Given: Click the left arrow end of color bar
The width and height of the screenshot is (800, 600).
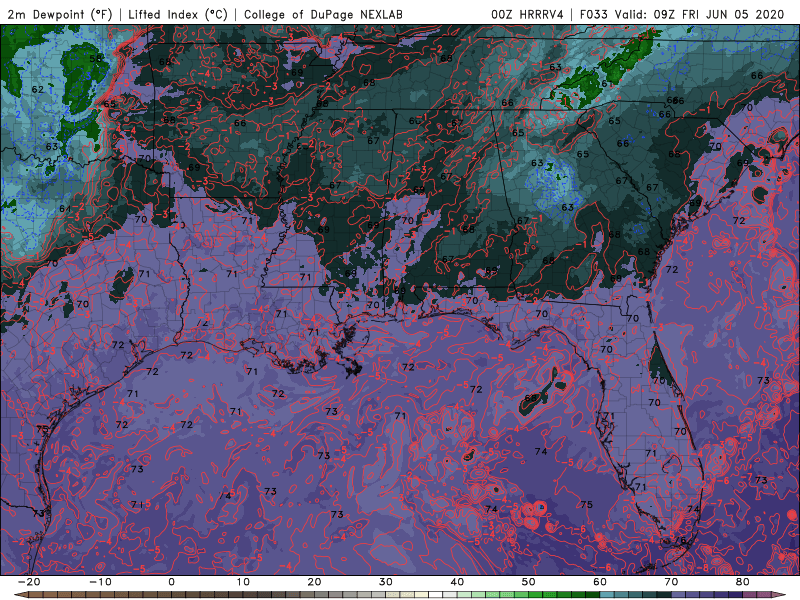Looking at the screenshot, I should (x=20, y=595).
